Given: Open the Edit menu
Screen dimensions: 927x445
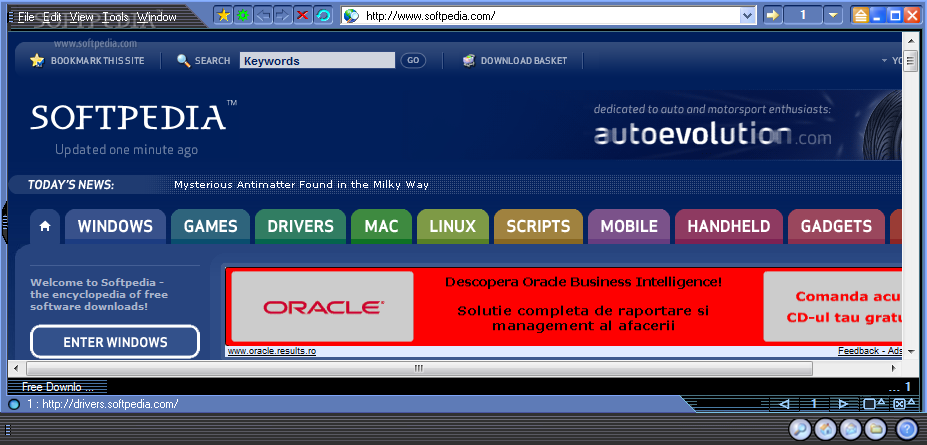Looking at the screenshot, I should [x=52, y=17].
